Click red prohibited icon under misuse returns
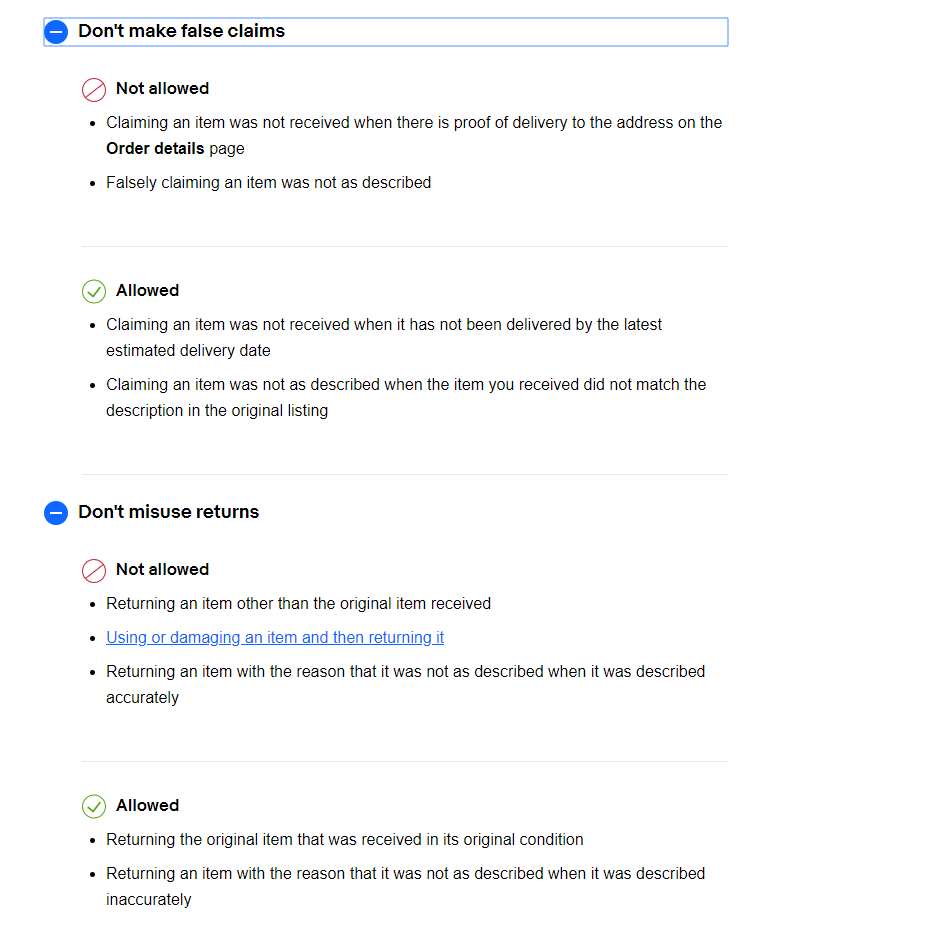Screen dimensions: 942x925 (94, 570)
